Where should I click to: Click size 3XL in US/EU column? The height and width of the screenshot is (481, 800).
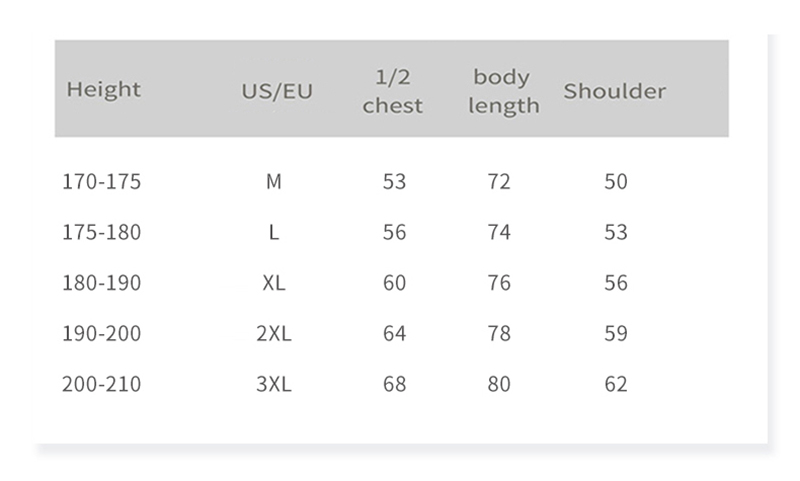click(274, 384)
